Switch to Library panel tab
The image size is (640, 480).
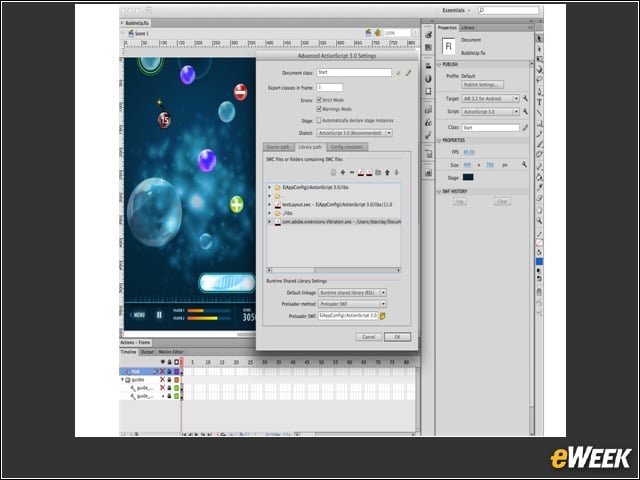coord(468,28)
